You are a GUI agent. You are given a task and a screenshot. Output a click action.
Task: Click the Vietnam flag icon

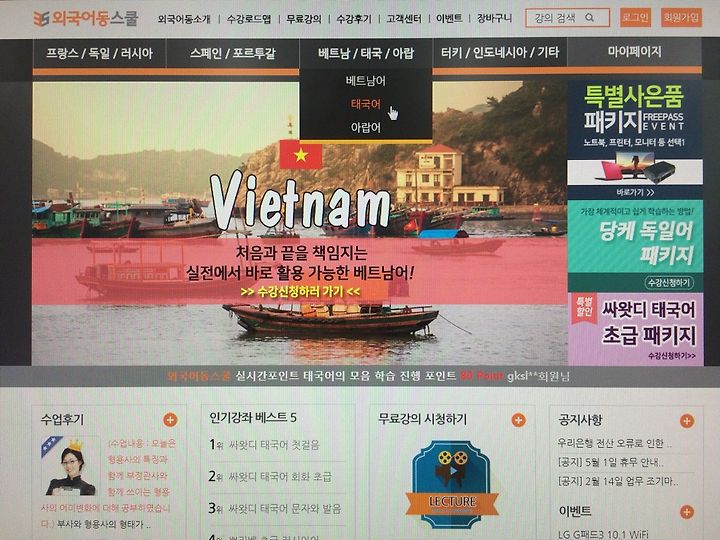(x=301, y=155)
